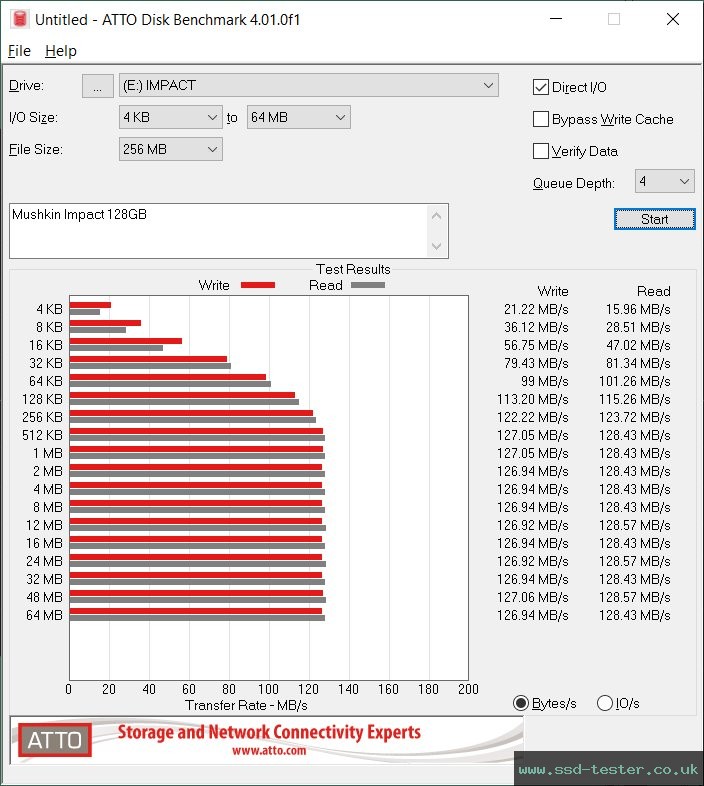The image size is (704, 786).
Task: Open the Queue Depth dropdown
Action: point(664,181)
